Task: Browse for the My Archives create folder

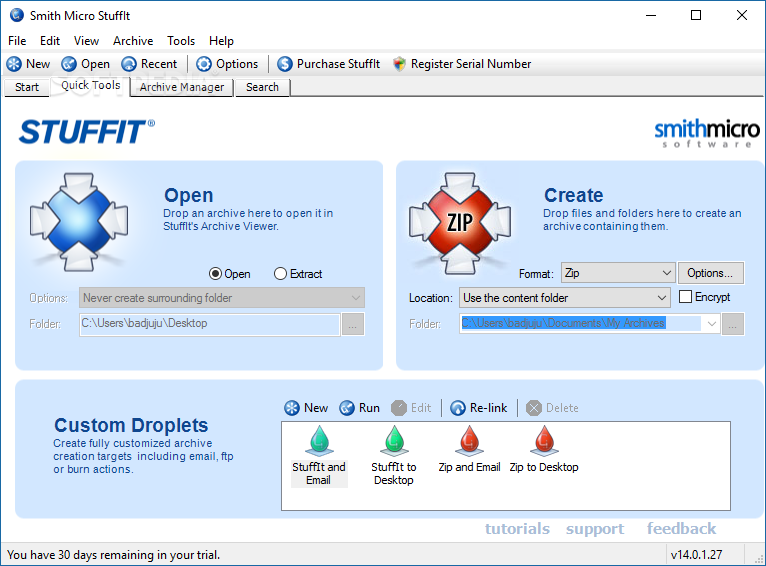Action: coord(733,324)
